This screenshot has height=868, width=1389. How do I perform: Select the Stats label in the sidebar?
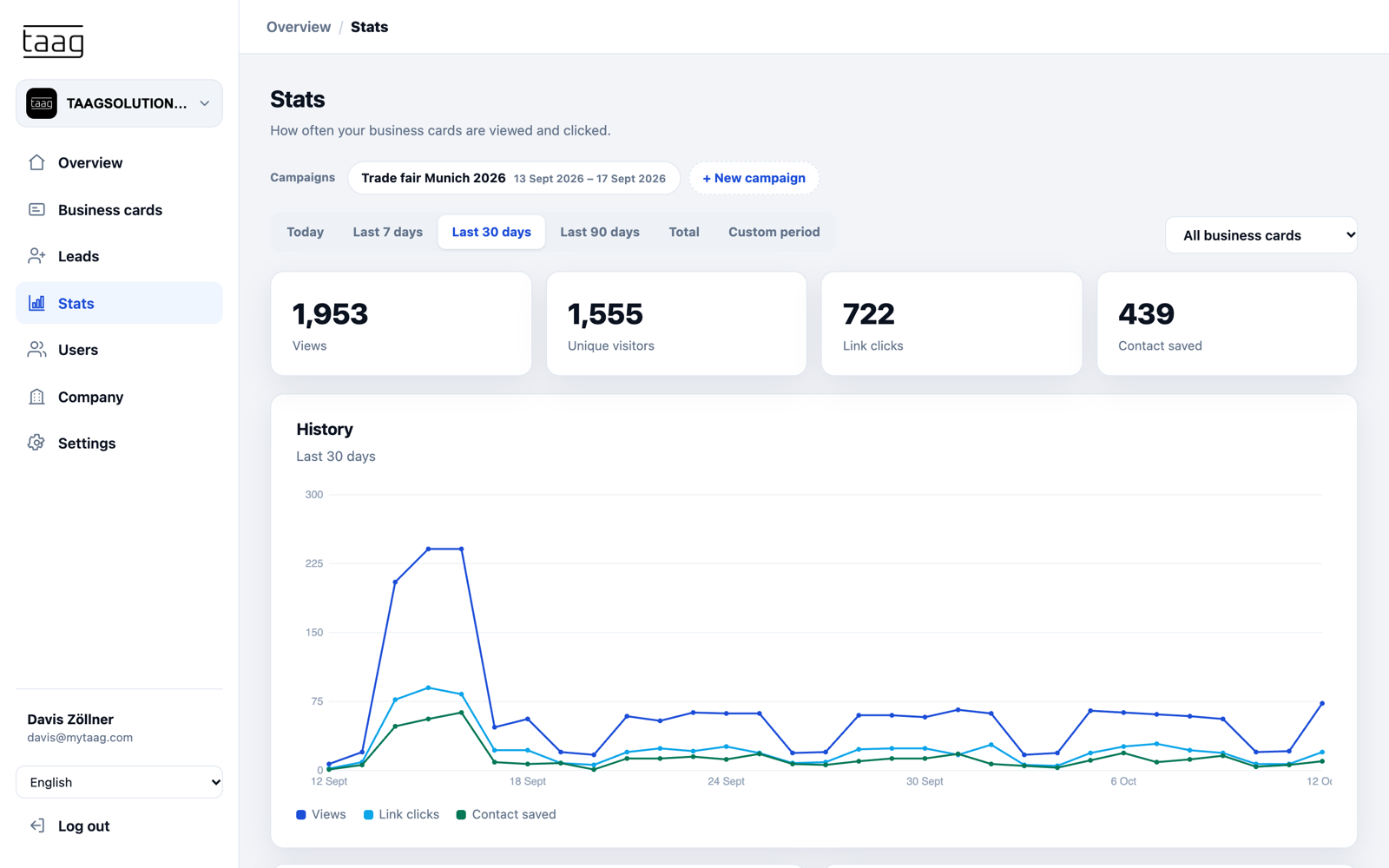click(x=76, y=303)
